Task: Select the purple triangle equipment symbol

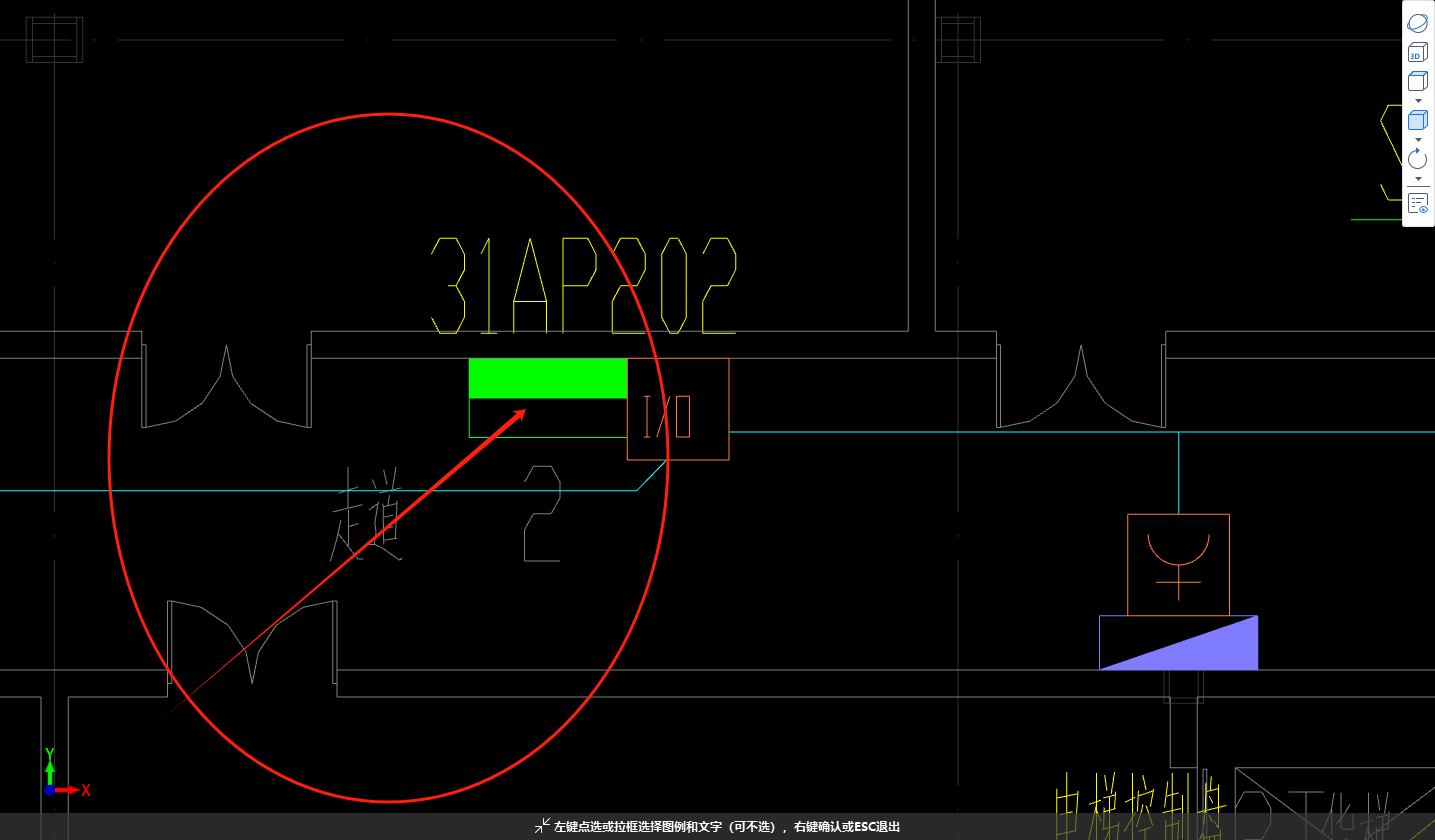Action: tap(1178, 642)
